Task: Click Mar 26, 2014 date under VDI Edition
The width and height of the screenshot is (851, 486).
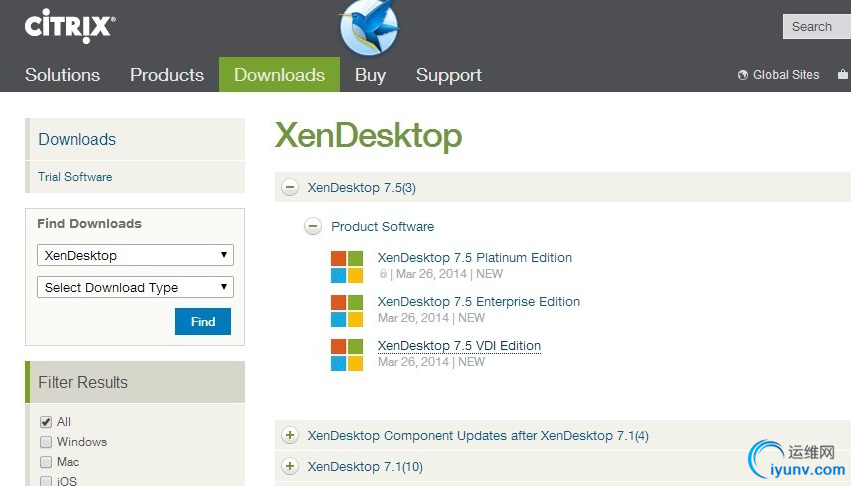Action: [413, 362]
